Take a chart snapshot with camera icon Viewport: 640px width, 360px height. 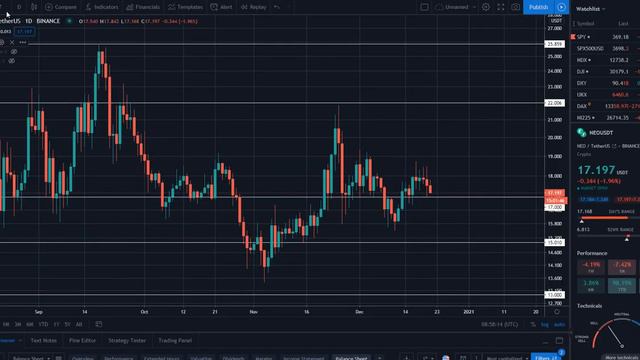(x=516, y=7)
